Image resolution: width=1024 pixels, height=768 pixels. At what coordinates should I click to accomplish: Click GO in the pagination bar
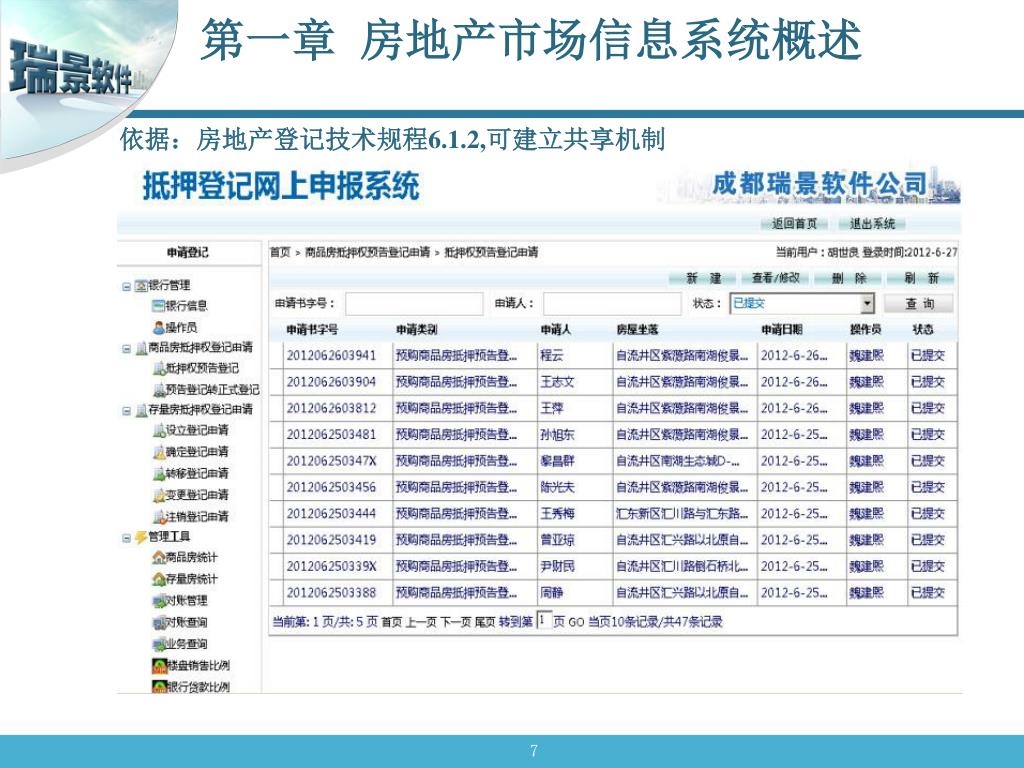(x=575, y=622)
